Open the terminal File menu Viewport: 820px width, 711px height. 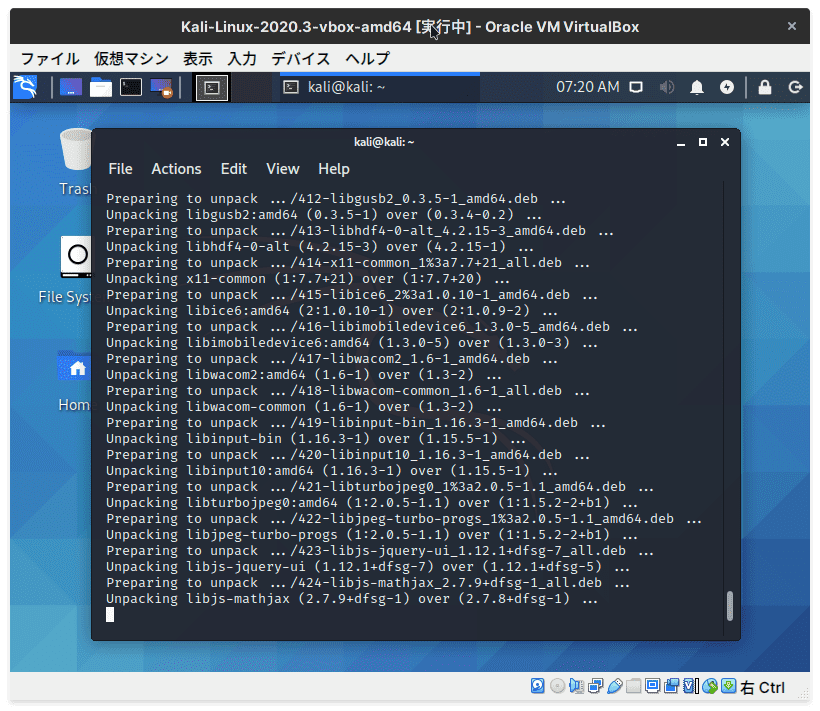(120, 169)
